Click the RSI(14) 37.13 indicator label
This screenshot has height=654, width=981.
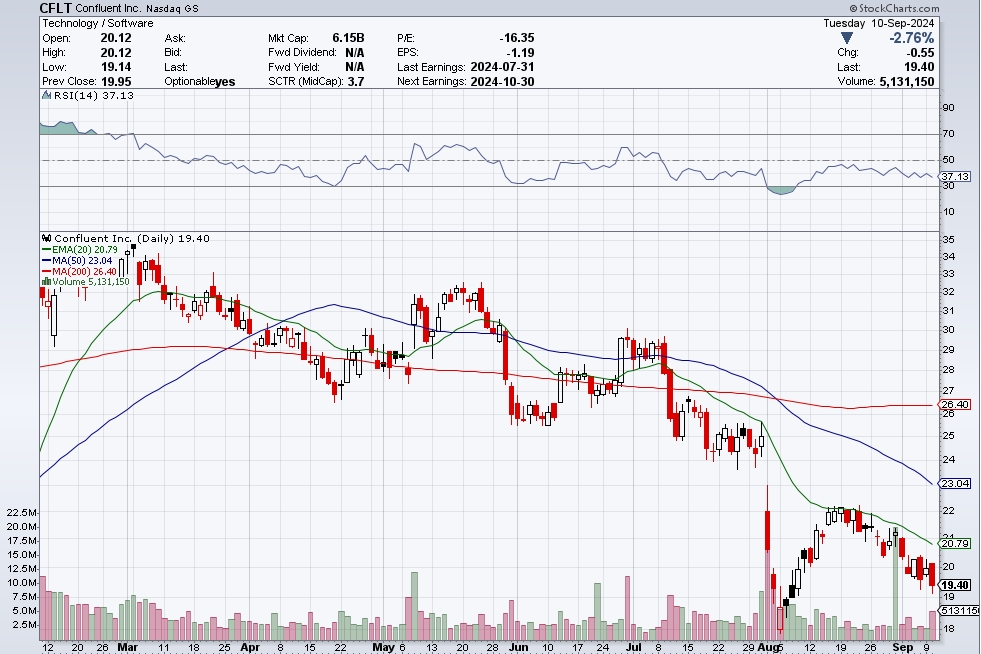[94, 95]
